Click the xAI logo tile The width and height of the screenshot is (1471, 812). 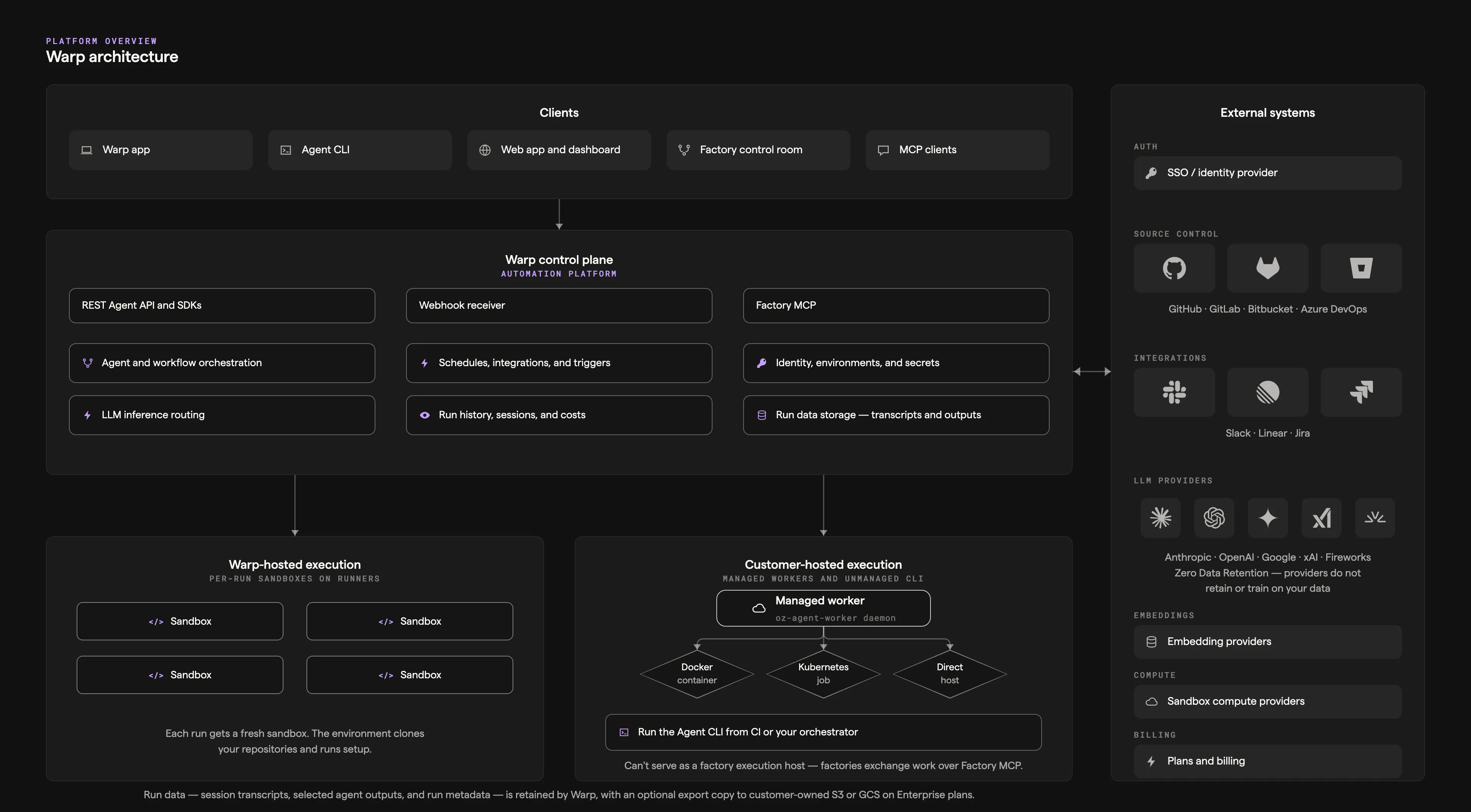tap(1321, 518)
